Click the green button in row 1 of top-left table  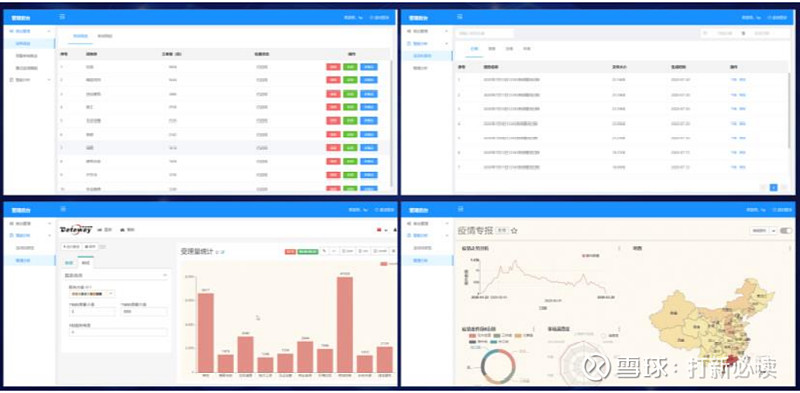click(x=350, y=67)
